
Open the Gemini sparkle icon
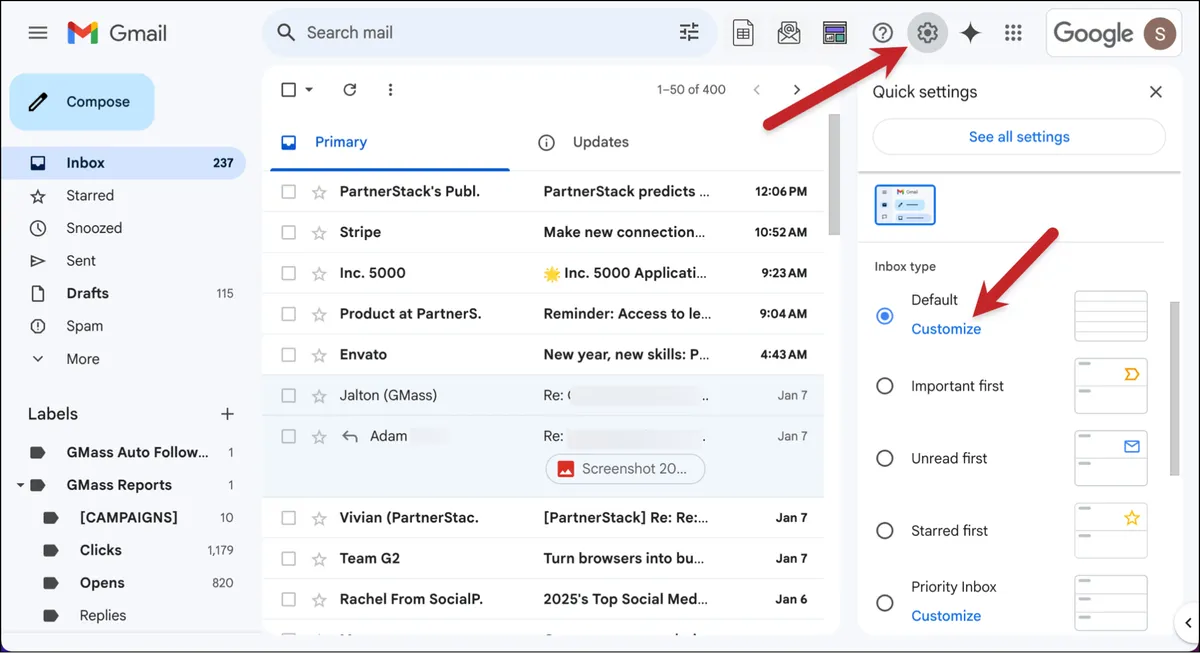click(970, 33)
